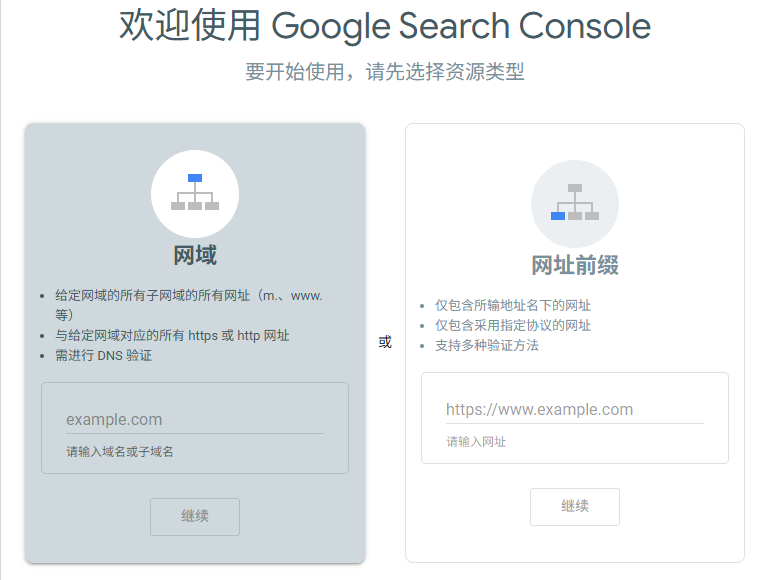Click the 请输入网址 helper text
This screenshot has width=763, height=580.
coord(476,442)
